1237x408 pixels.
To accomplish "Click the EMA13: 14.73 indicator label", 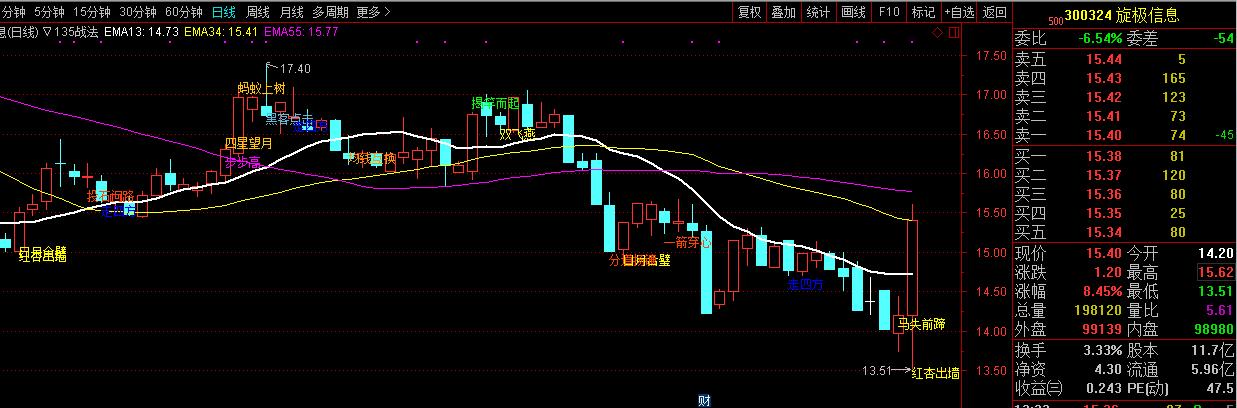I will click(142, 32).
